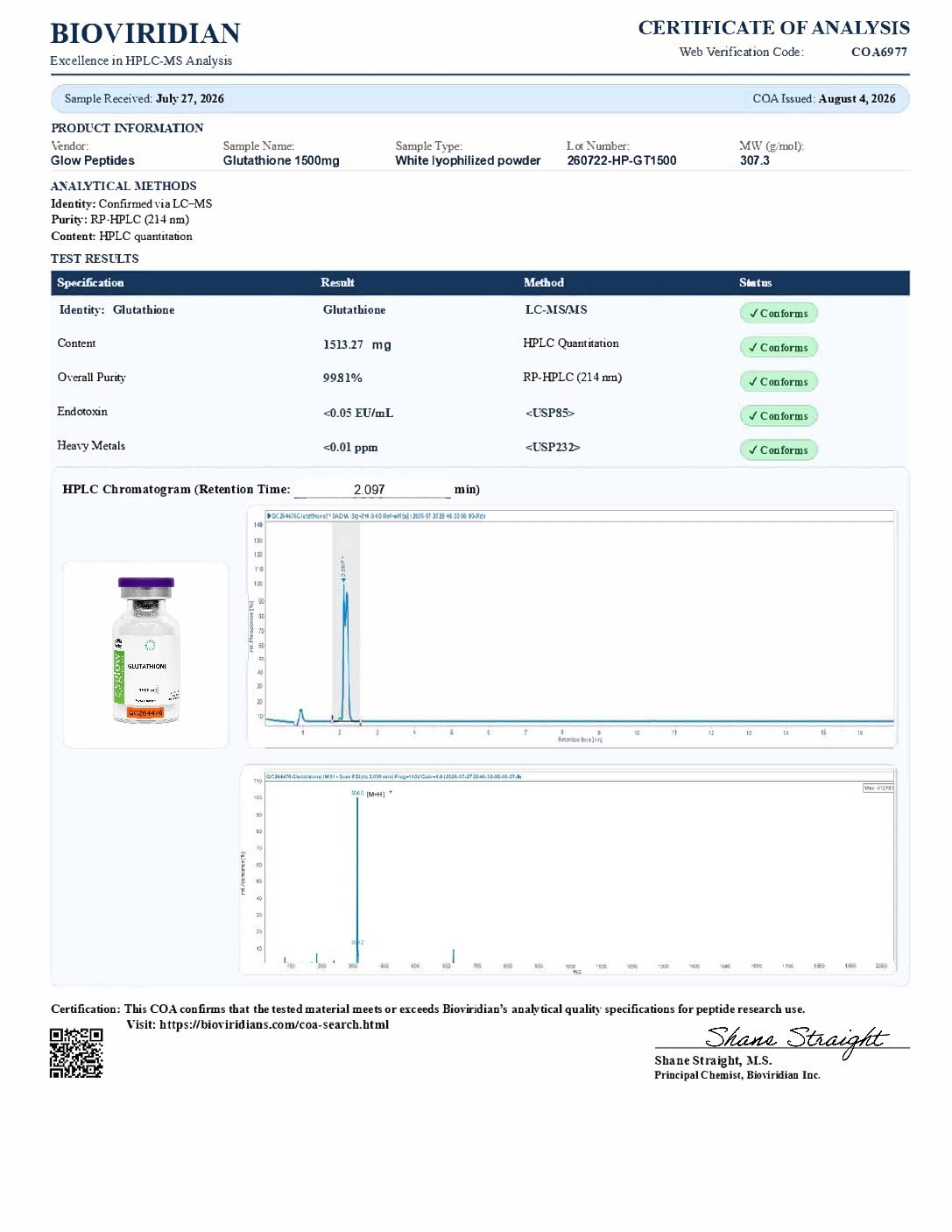
Task: Click the QR code image
Action: coord(76,1051)
